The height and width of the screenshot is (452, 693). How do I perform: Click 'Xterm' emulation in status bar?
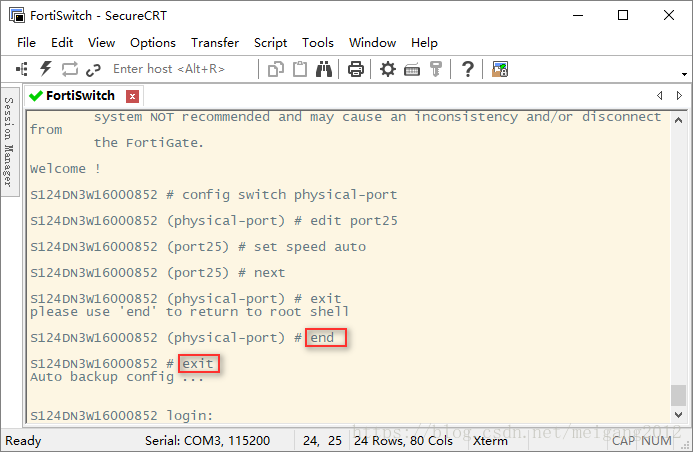click(490, 441)
